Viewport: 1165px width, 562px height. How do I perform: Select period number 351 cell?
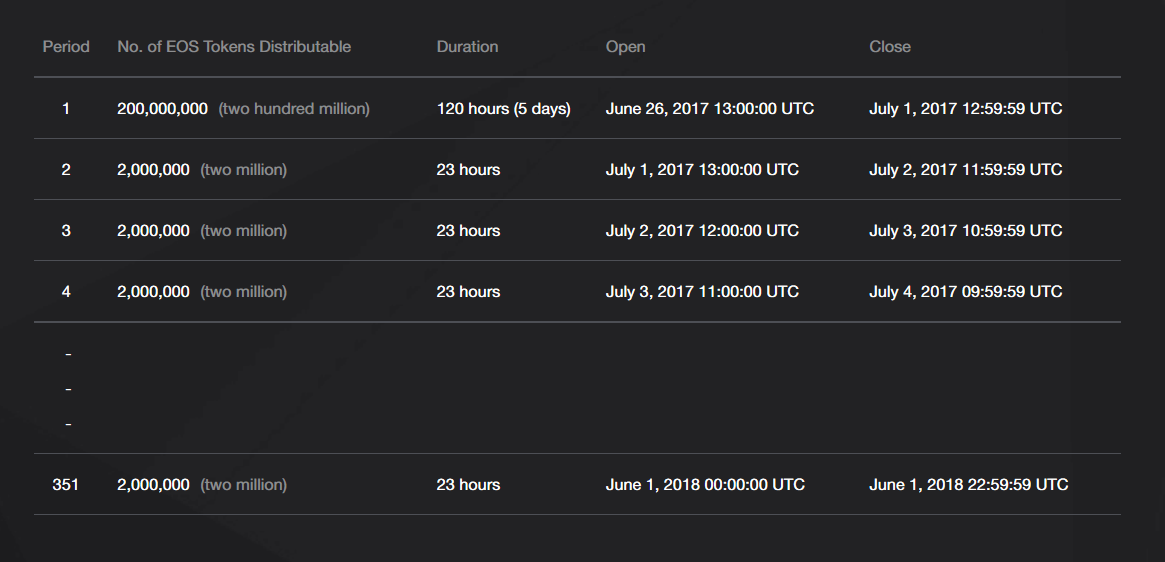[x=65, y=485]
